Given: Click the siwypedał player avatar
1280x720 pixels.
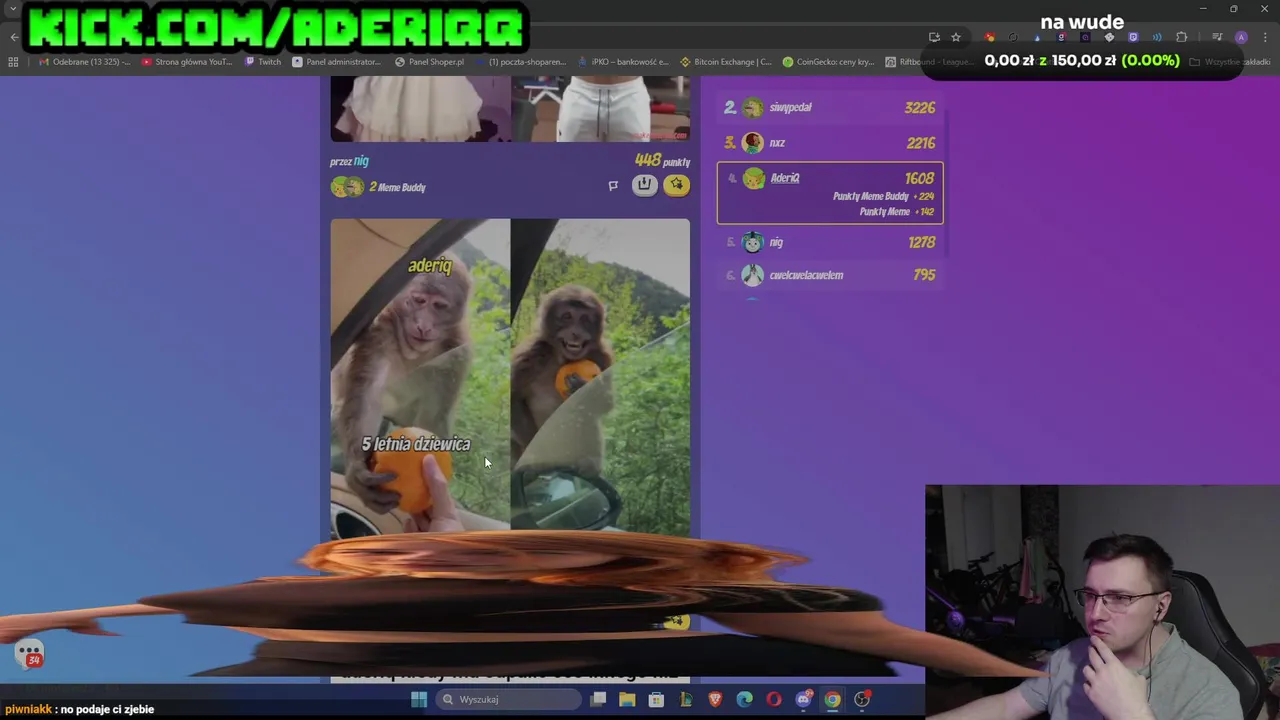Looking at the screenshot, I should click(x=753, y=107).
